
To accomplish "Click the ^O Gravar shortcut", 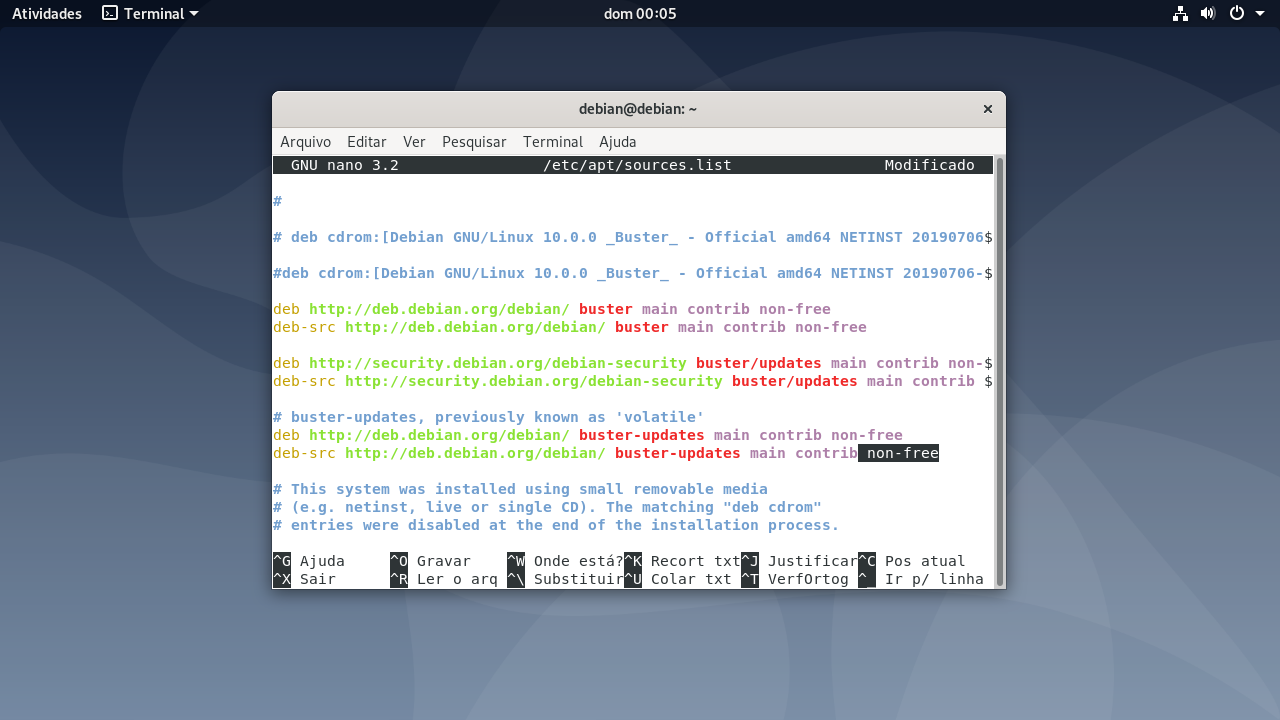I will click(430, 561).
